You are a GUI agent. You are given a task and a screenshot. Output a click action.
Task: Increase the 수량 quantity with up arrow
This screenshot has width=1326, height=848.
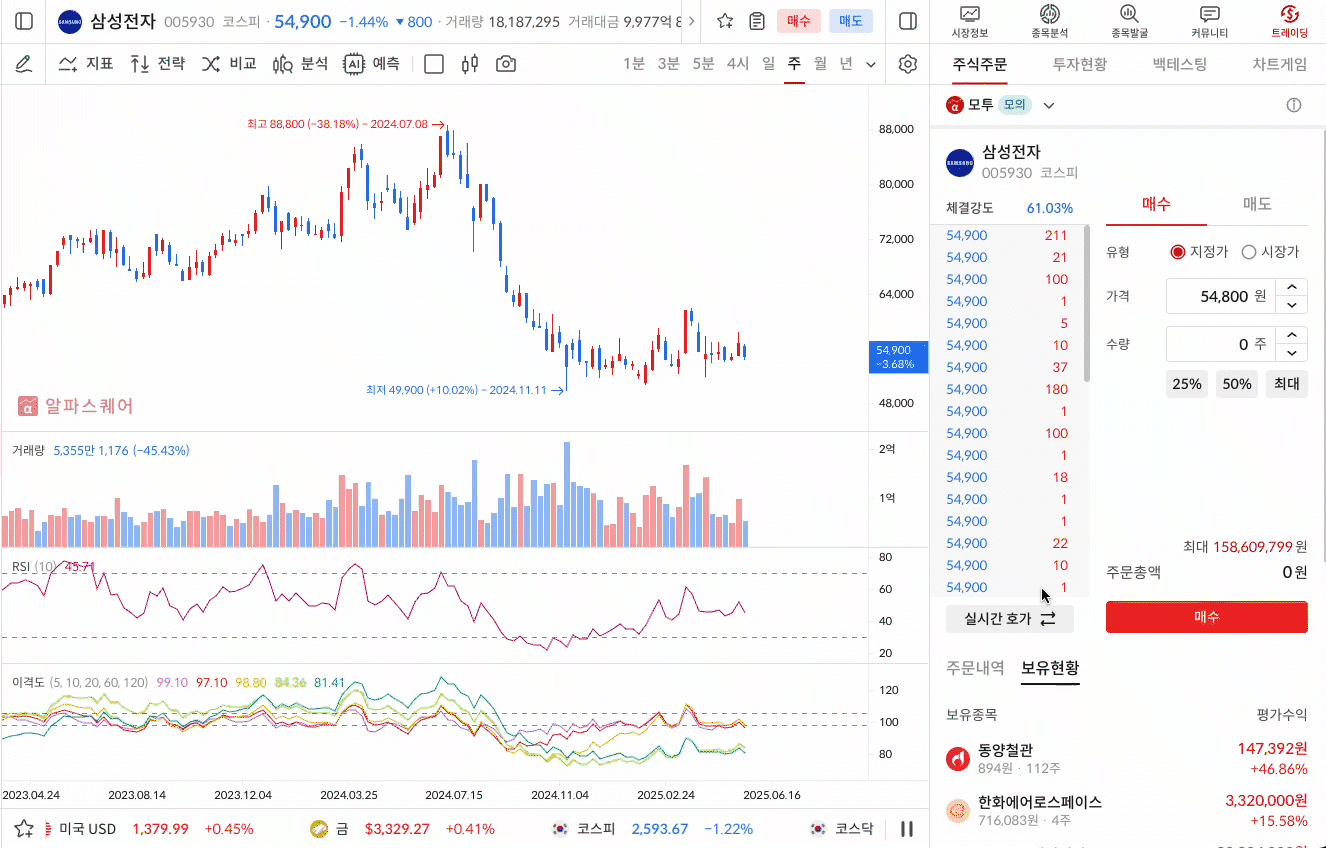1293,335
